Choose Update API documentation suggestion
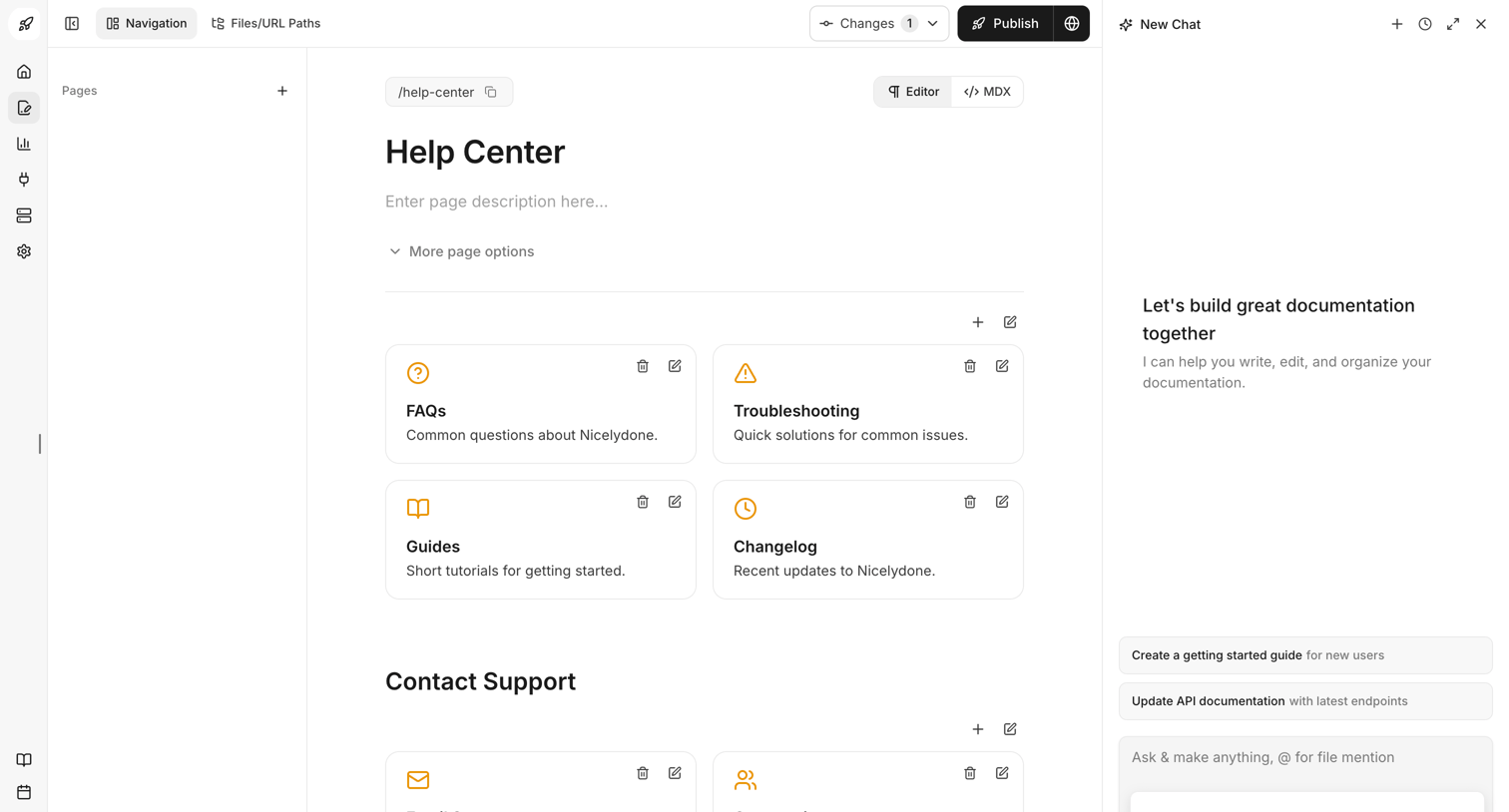 pos(1305,701)
